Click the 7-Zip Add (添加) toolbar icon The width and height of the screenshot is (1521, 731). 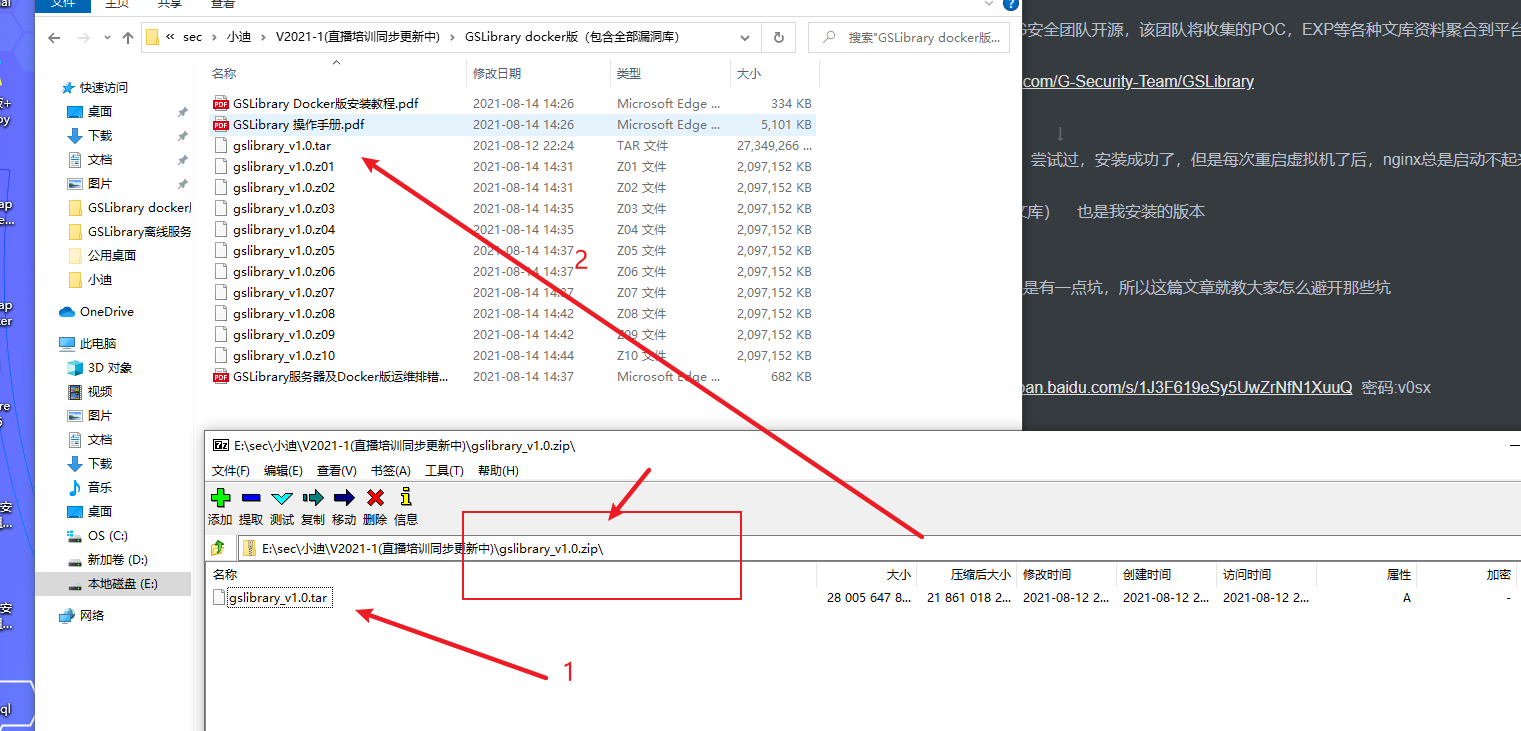(x=220, y=498)
